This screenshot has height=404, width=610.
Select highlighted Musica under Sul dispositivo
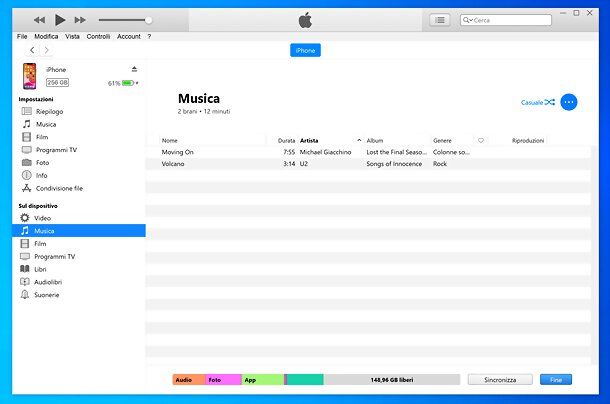[79, 231]
